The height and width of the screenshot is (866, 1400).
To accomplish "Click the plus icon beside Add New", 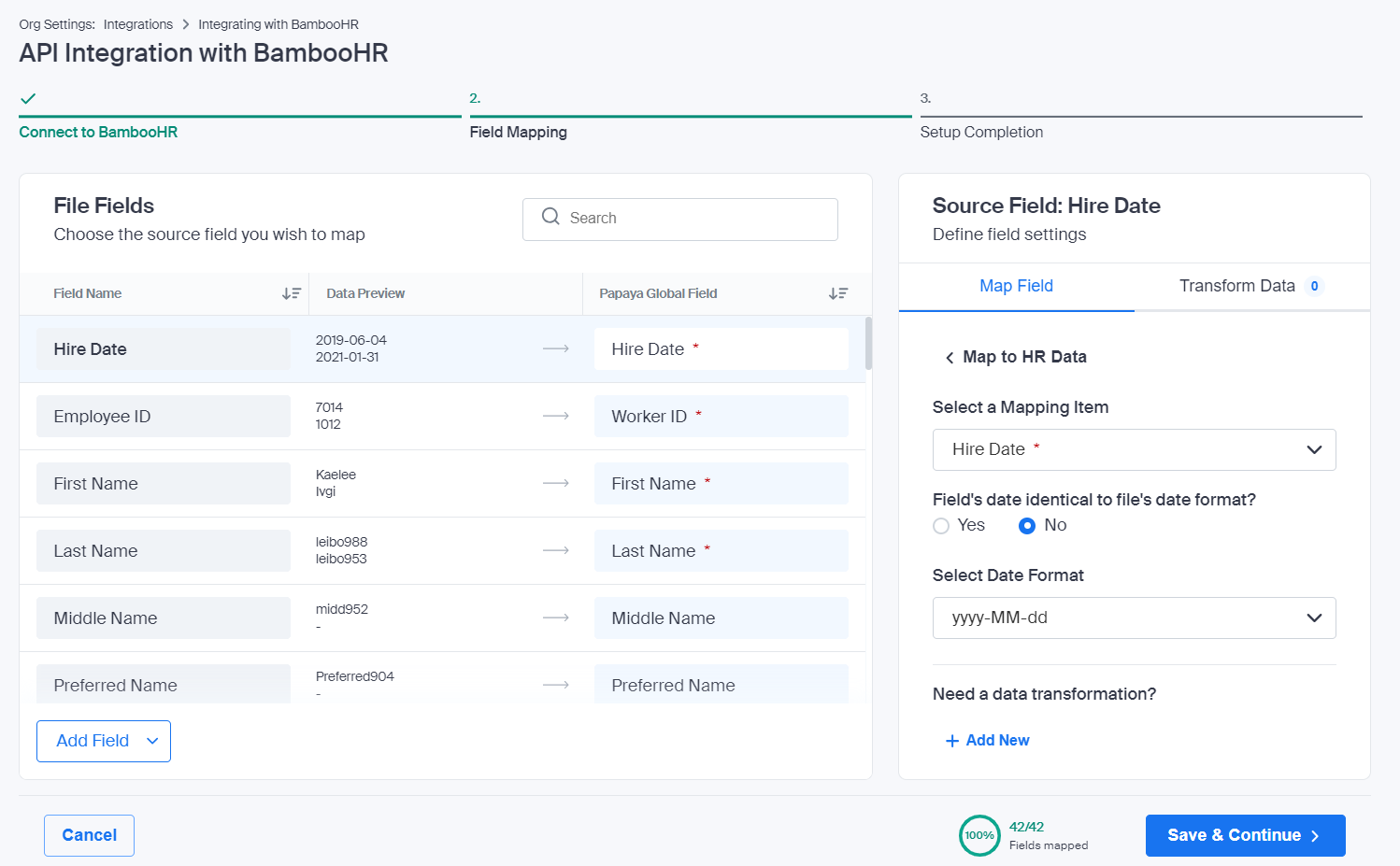I will 952,741.
